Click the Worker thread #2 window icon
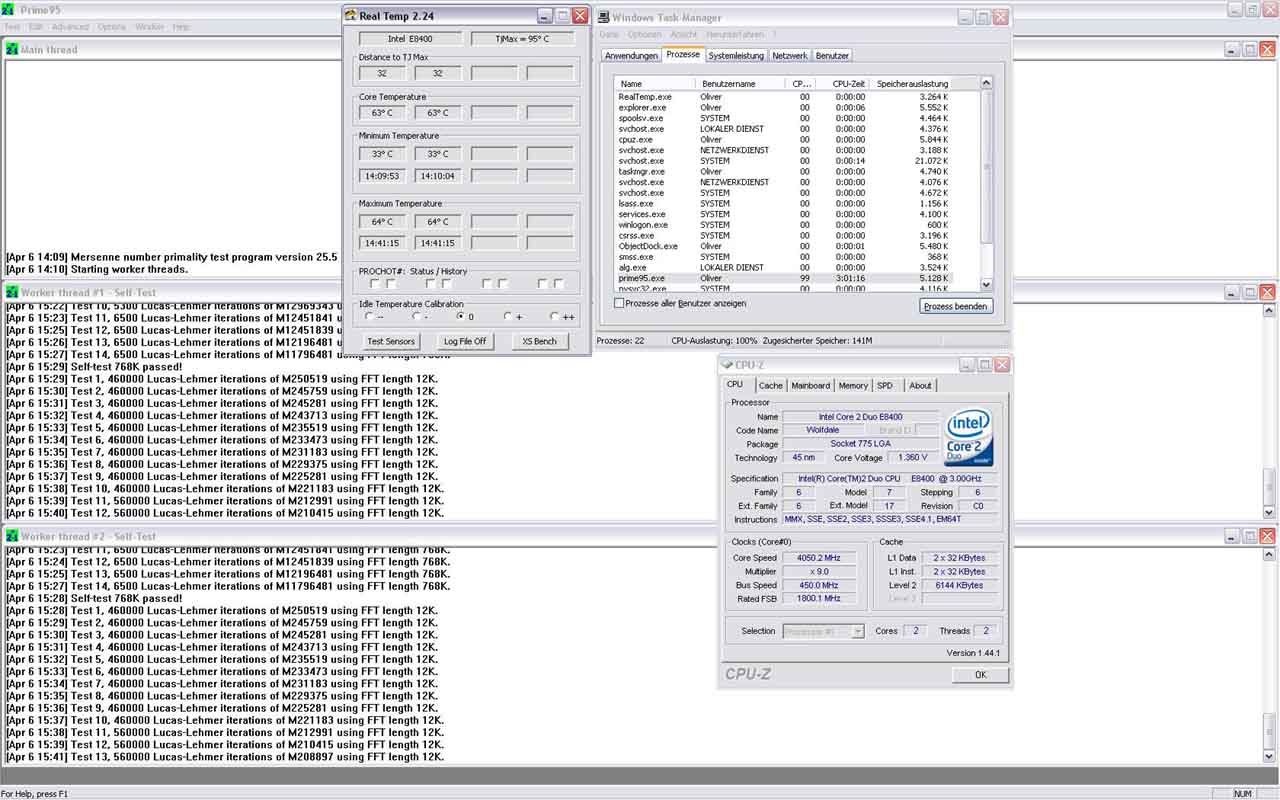Image resolution: width=1280 pixels, height=800 pixels. [x=11, y=536]
